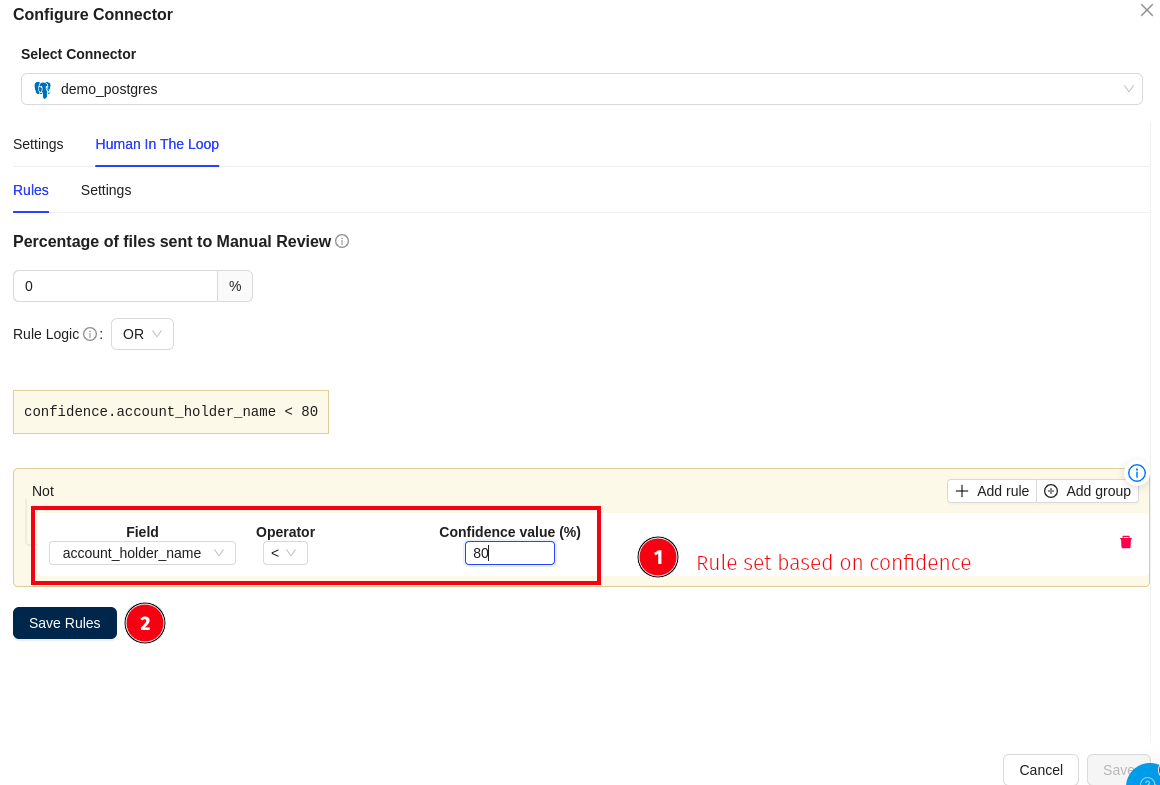Screen dimensions: 1160x785
Task: Open the account_holder_name Field dropdown
Action: point(142,553)
